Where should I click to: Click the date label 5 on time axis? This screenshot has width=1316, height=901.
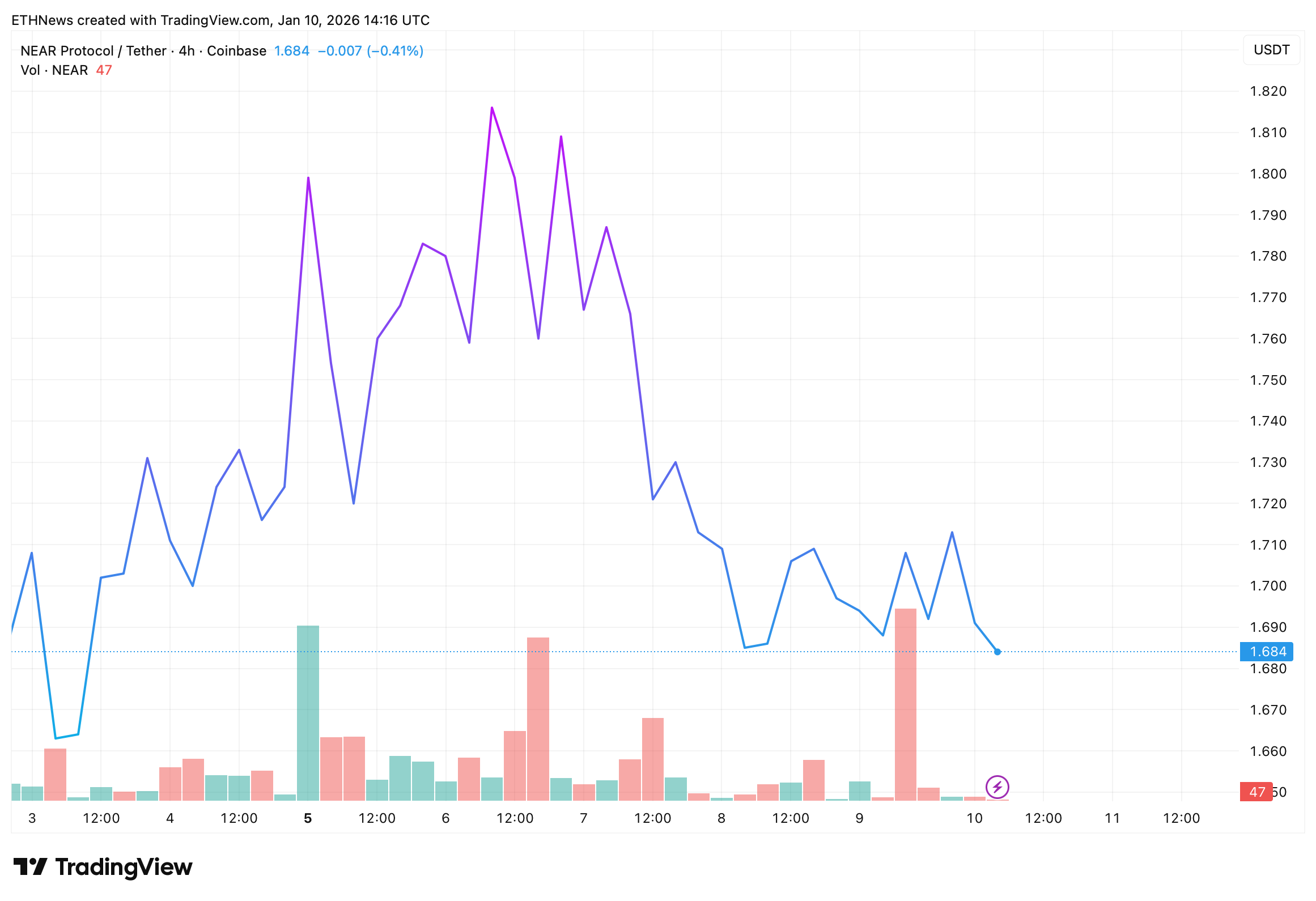click(x=308, y=818)
